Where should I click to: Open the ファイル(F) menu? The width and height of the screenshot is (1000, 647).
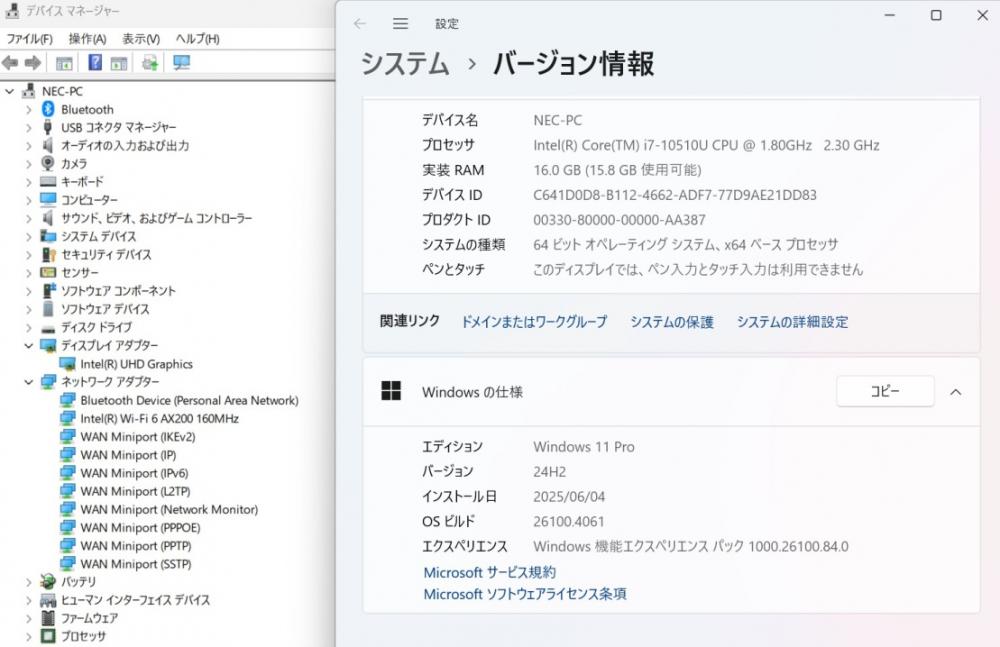(29, 39)
